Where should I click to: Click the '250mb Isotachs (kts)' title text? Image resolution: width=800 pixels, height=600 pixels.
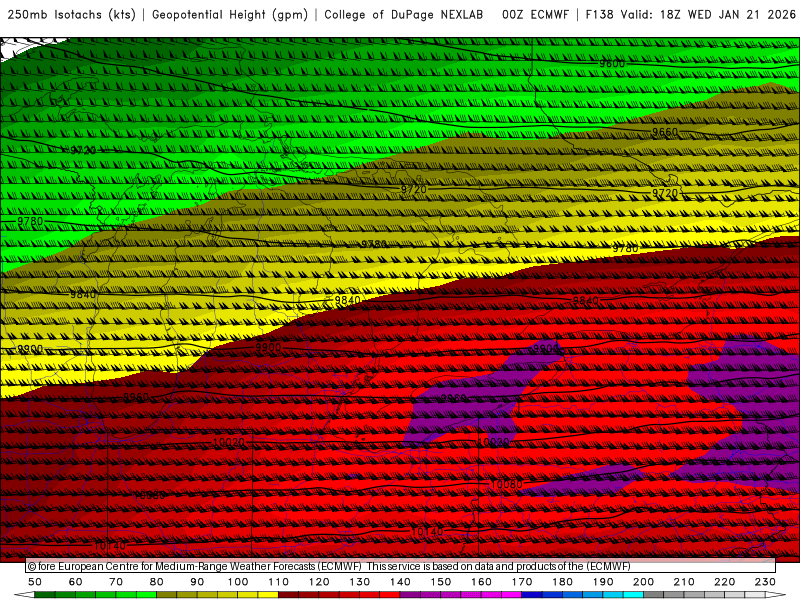click(72, 15)
